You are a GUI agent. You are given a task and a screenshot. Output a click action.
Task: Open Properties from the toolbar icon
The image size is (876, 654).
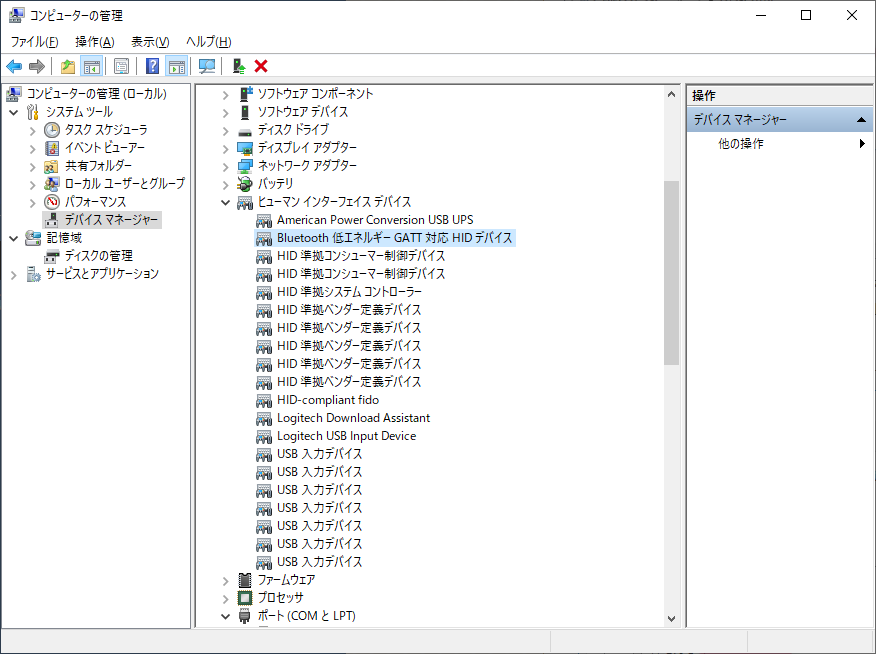tap(121, 66)
